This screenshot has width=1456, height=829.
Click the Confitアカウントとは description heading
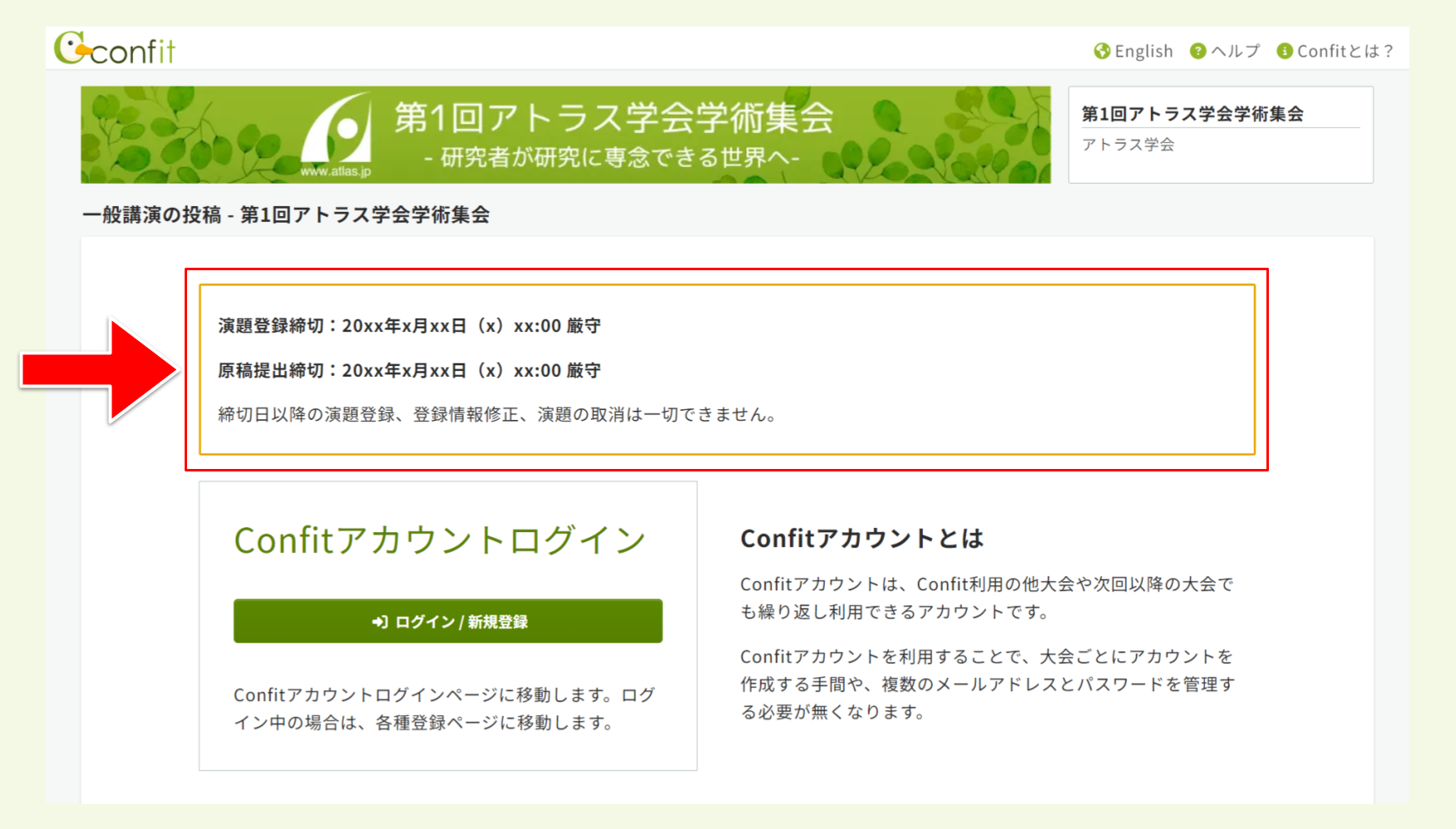[861, 538]
